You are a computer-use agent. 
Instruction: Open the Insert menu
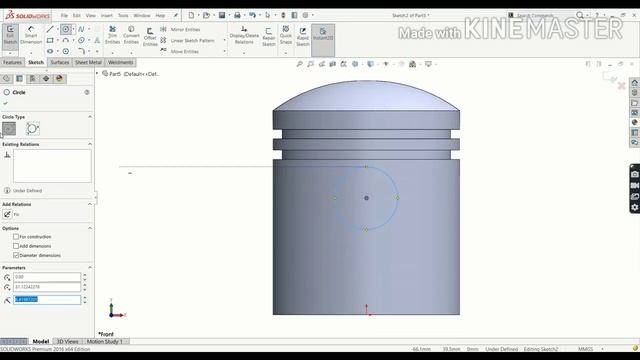click(107, 16)
